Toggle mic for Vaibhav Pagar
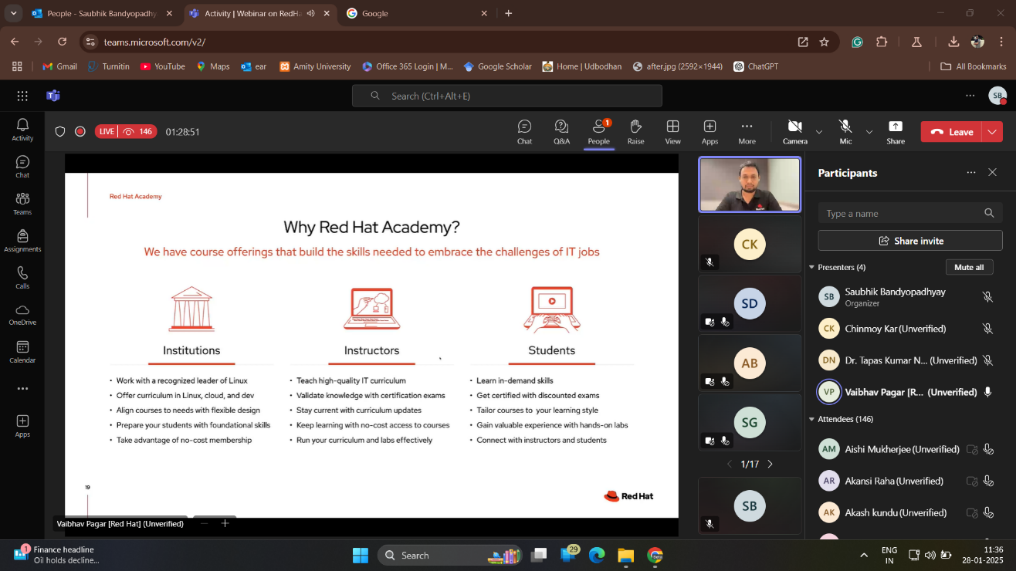 pos(987,392)
